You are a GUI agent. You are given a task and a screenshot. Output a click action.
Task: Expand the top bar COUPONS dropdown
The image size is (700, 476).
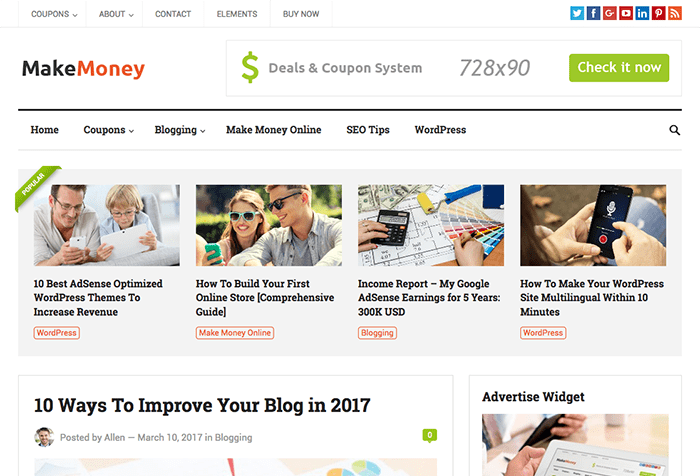coord(54,14)
